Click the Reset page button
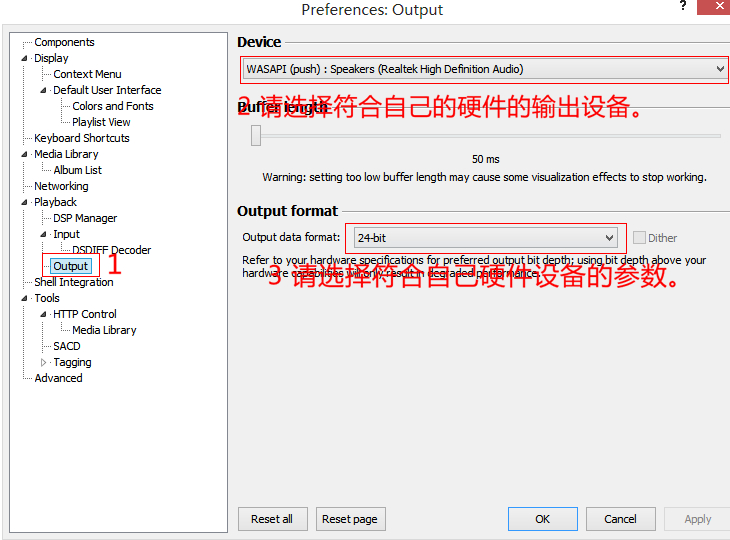 [350, 519]
